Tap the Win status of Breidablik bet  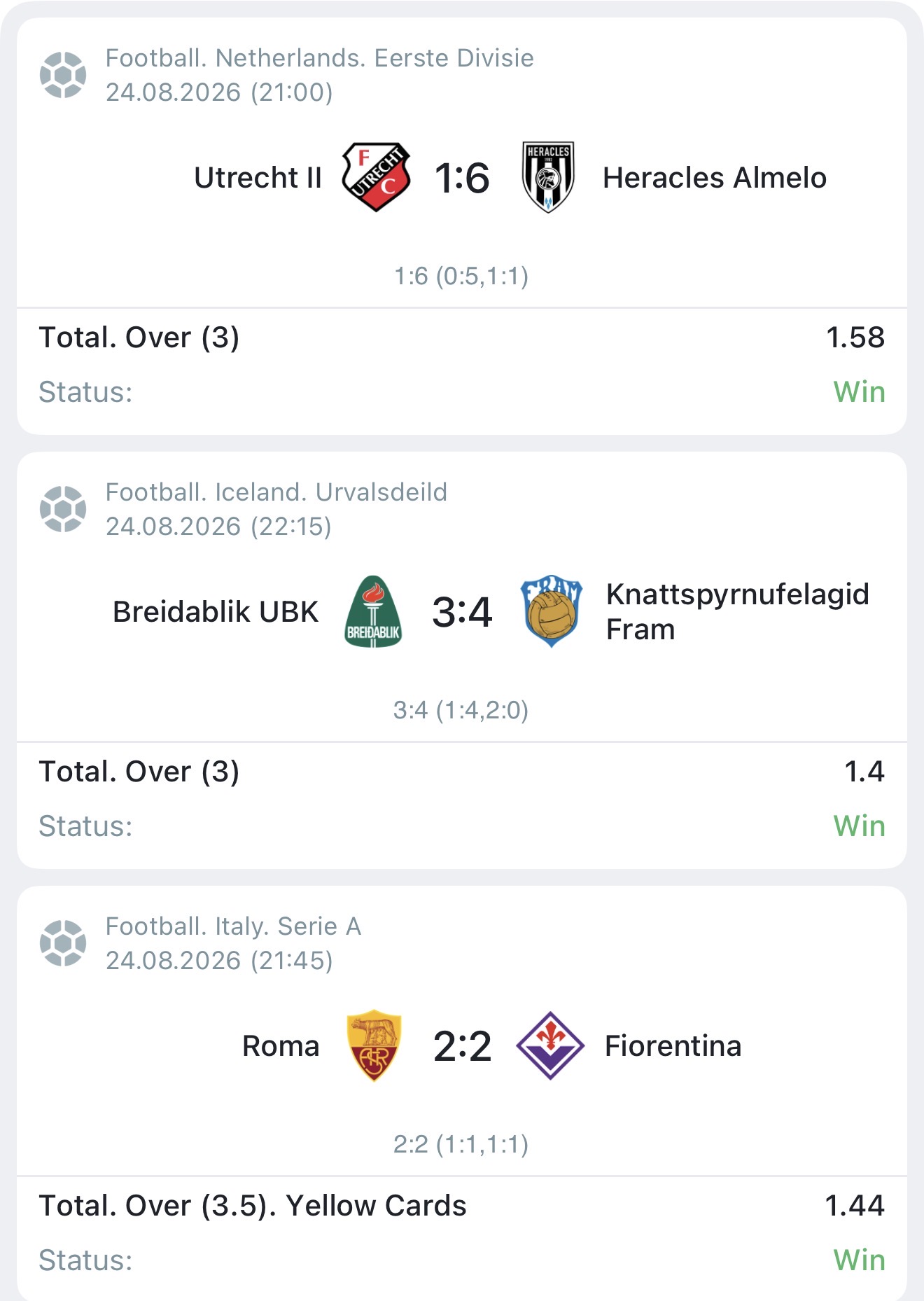click(860, 826)
